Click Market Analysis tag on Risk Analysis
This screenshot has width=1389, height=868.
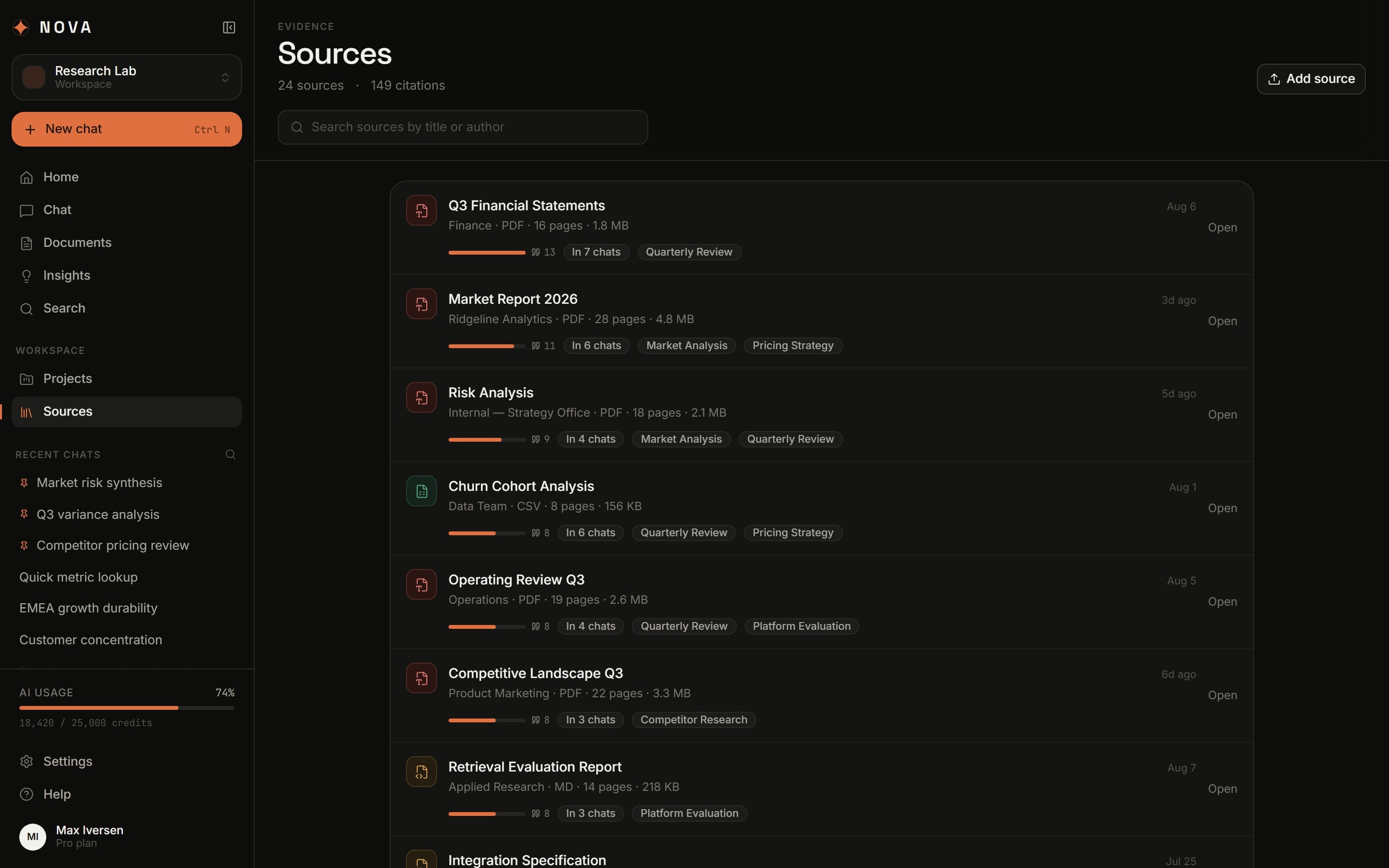pos(681,439)
